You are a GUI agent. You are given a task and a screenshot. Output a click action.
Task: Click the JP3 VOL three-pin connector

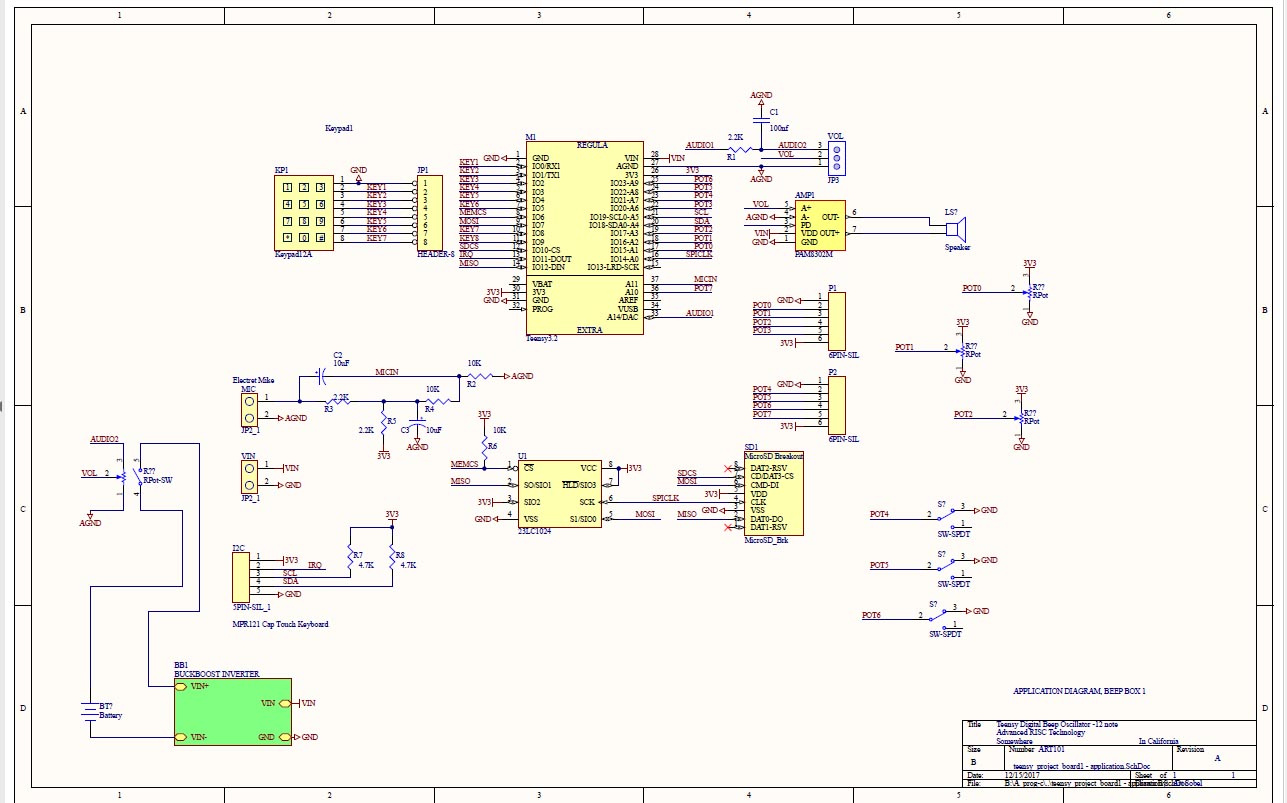(x=837, y=155)
